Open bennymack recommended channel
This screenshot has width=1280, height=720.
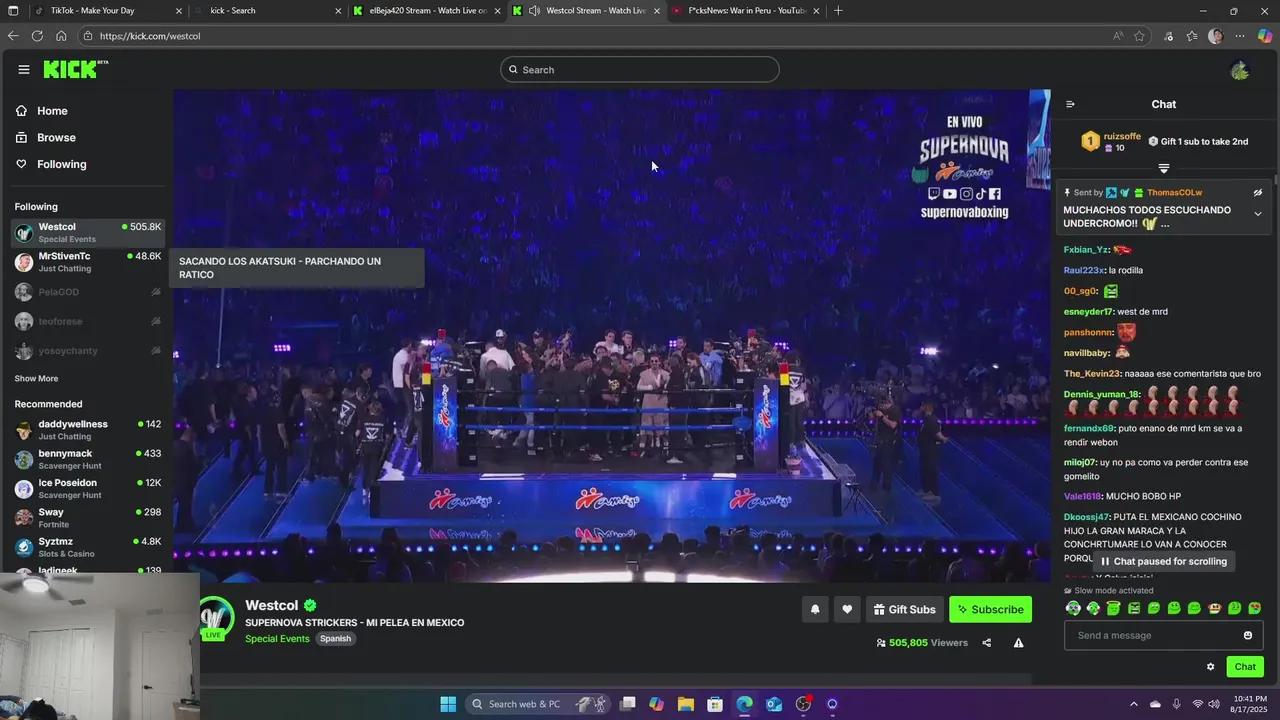88,459
